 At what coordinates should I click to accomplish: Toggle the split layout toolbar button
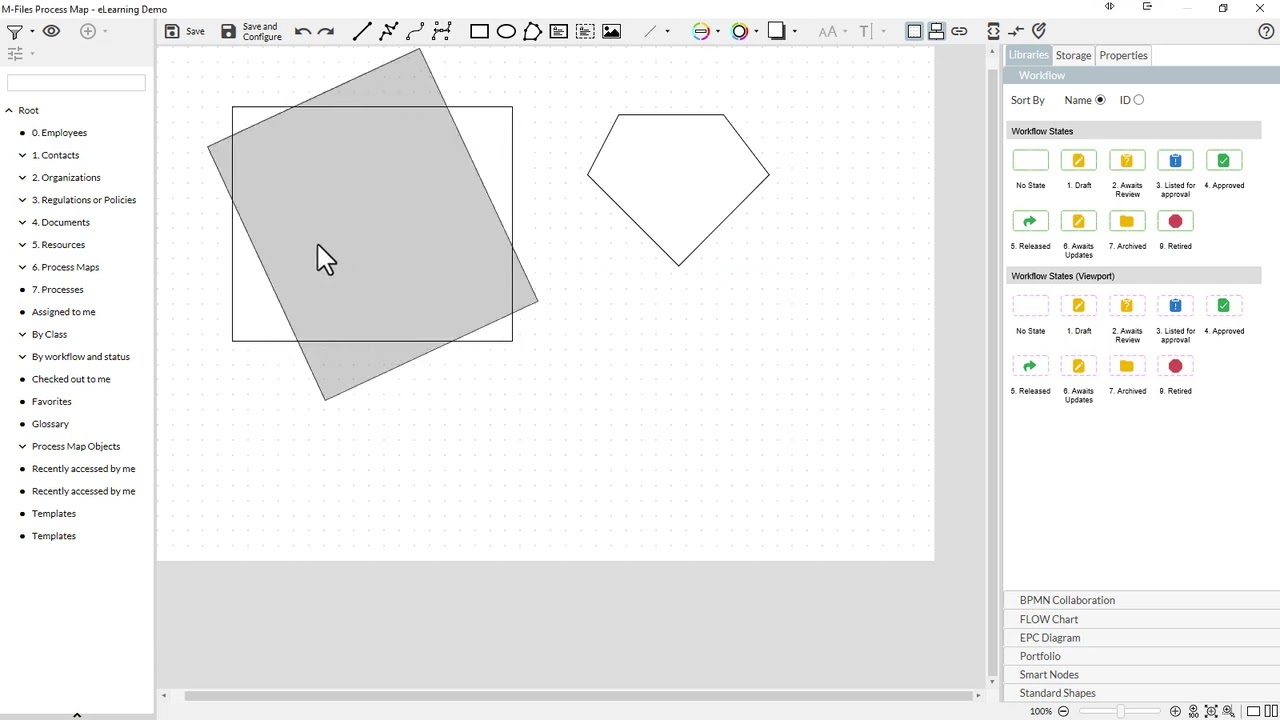(936, 32)
